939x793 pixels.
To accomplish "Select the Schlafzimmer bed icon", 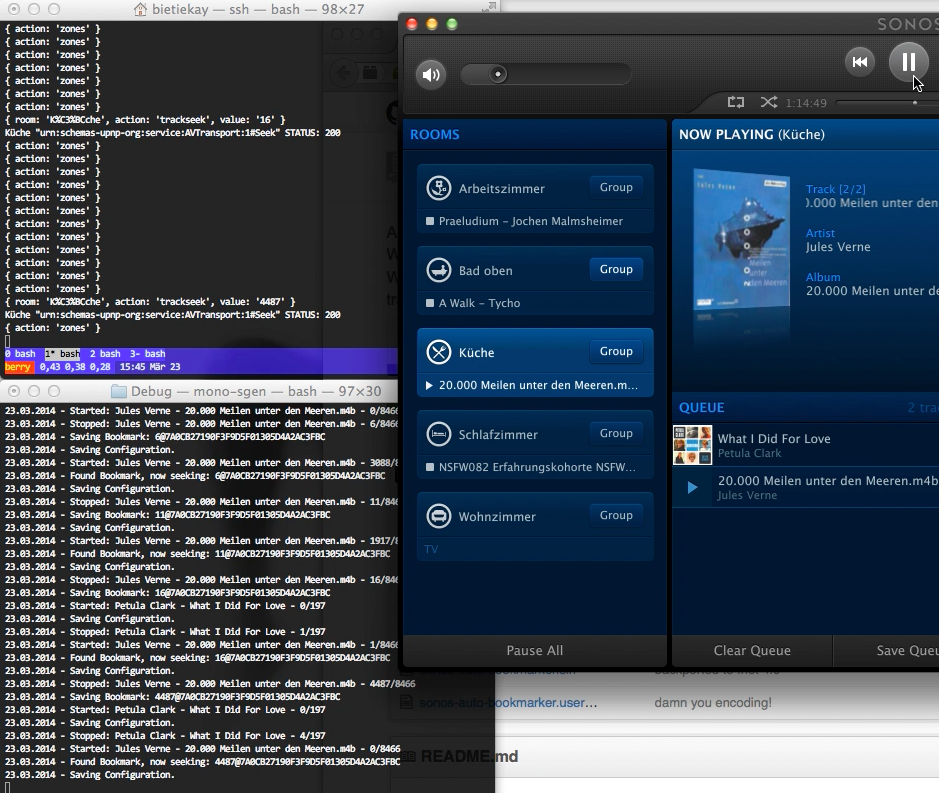I will 438,434.
